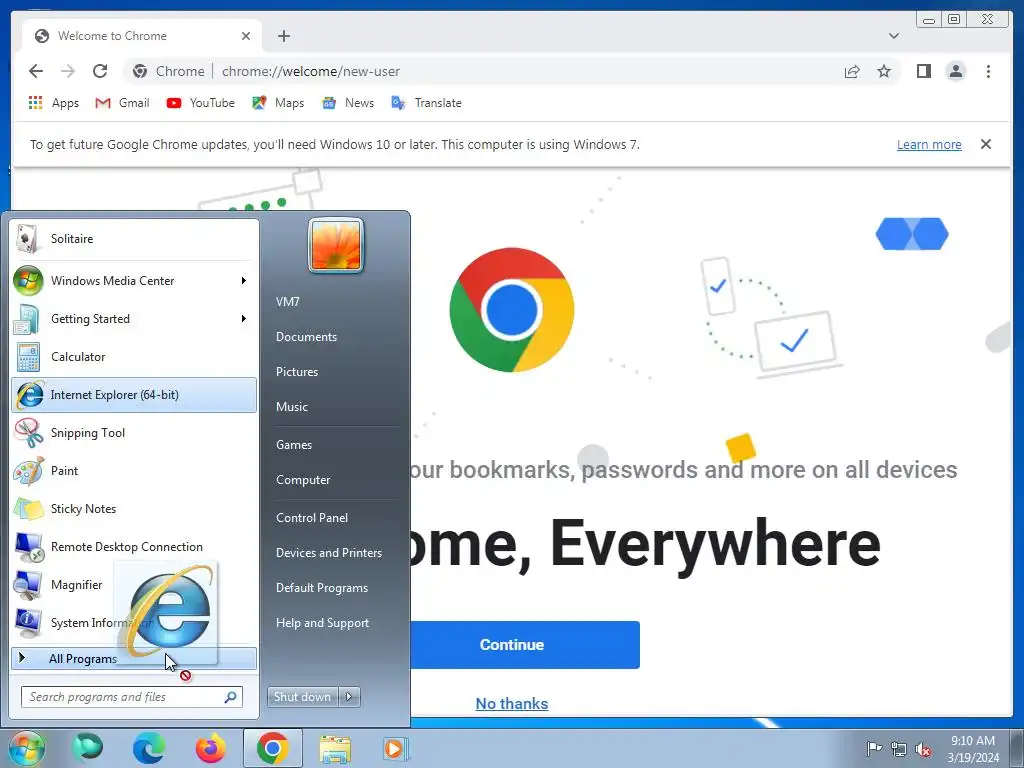
Task: Open Control Panel
Action: point(312,518)
